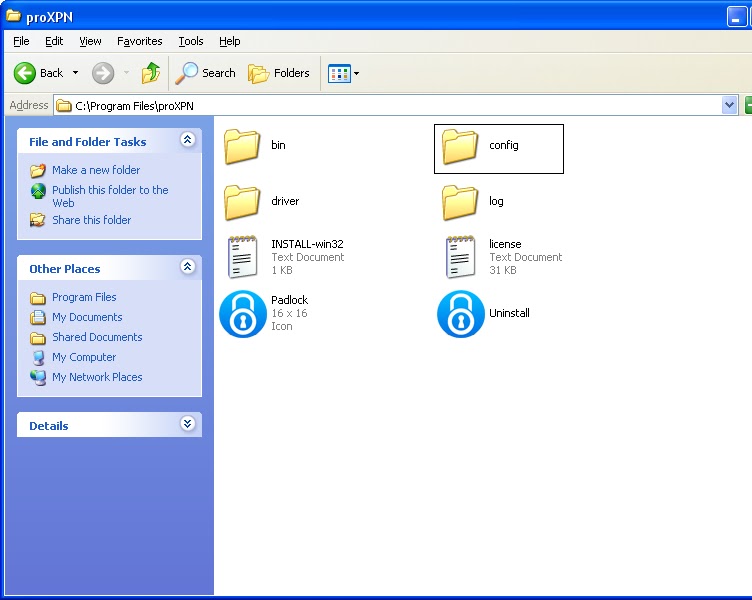The width and height of the screenshot is (752, 600).
Task: Collapse the File and Folder Tasks panel
Action: tap(188, 140)
